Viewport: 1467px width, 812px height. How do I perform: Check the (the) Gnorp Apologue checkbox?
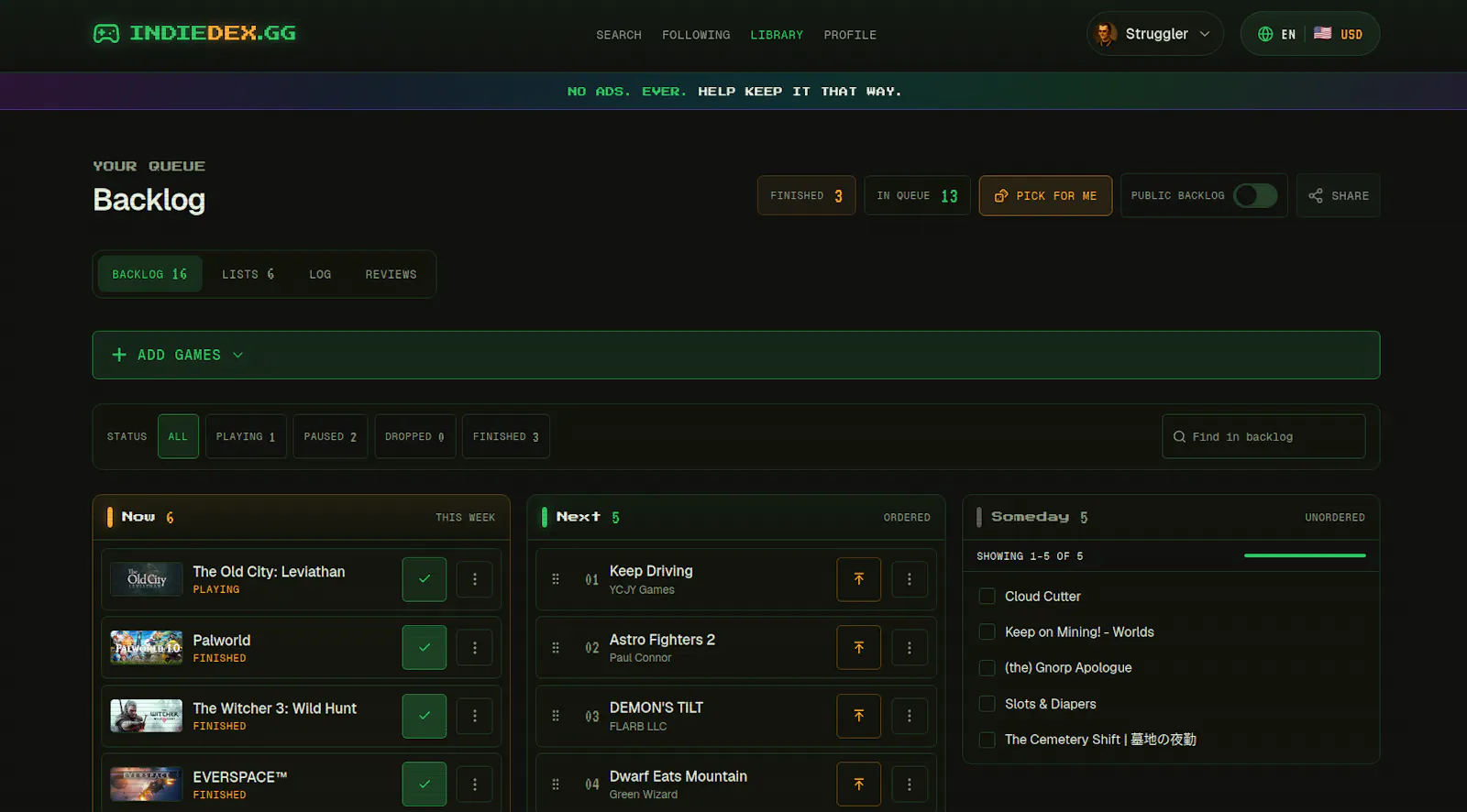(987, 668)
